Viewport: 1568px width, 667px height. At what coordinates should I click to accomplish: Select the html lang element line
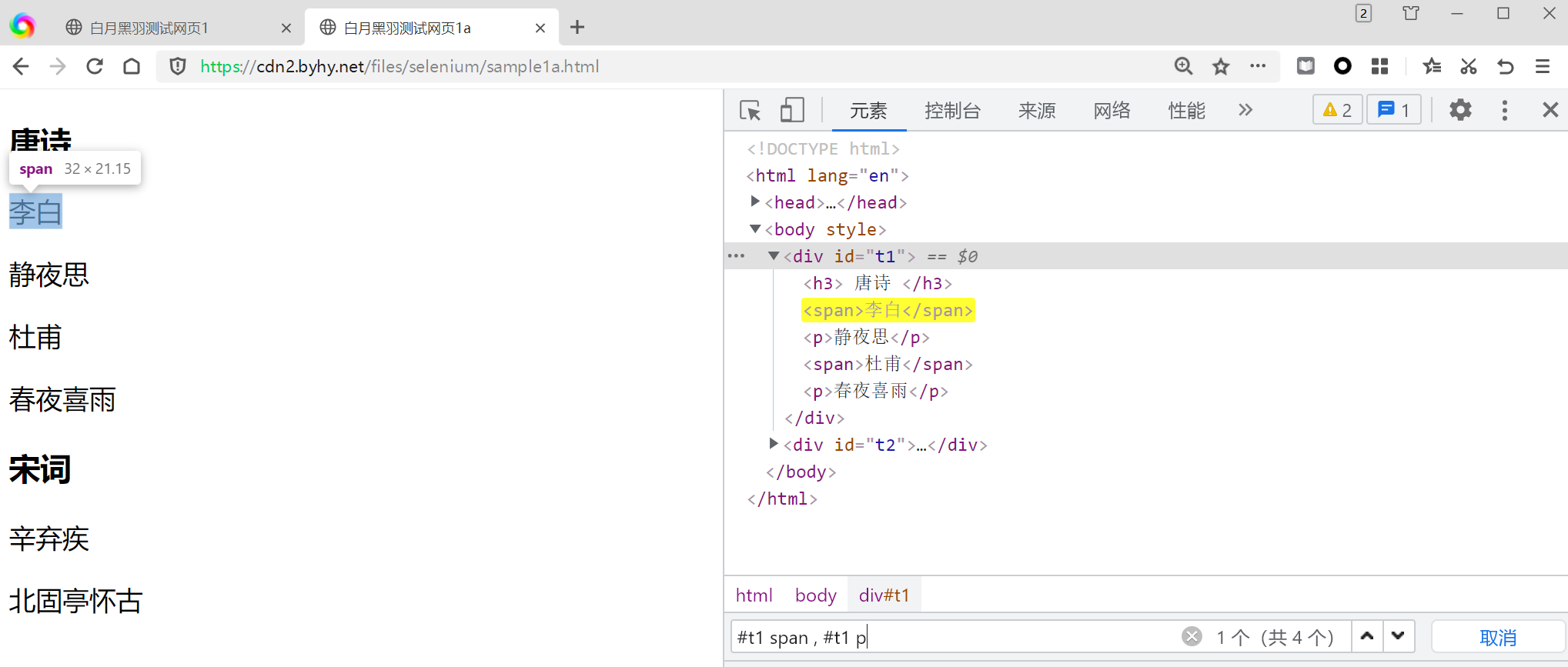point(828,175)
